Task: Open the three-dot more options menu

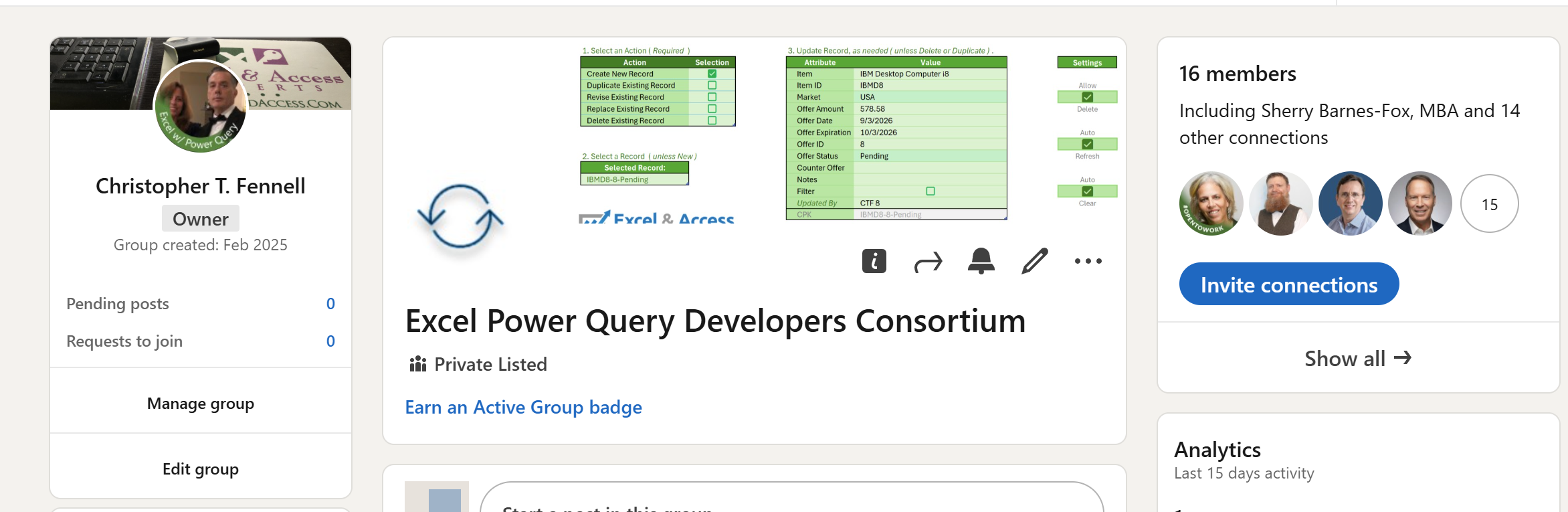Action: (x=1088, y=261)
